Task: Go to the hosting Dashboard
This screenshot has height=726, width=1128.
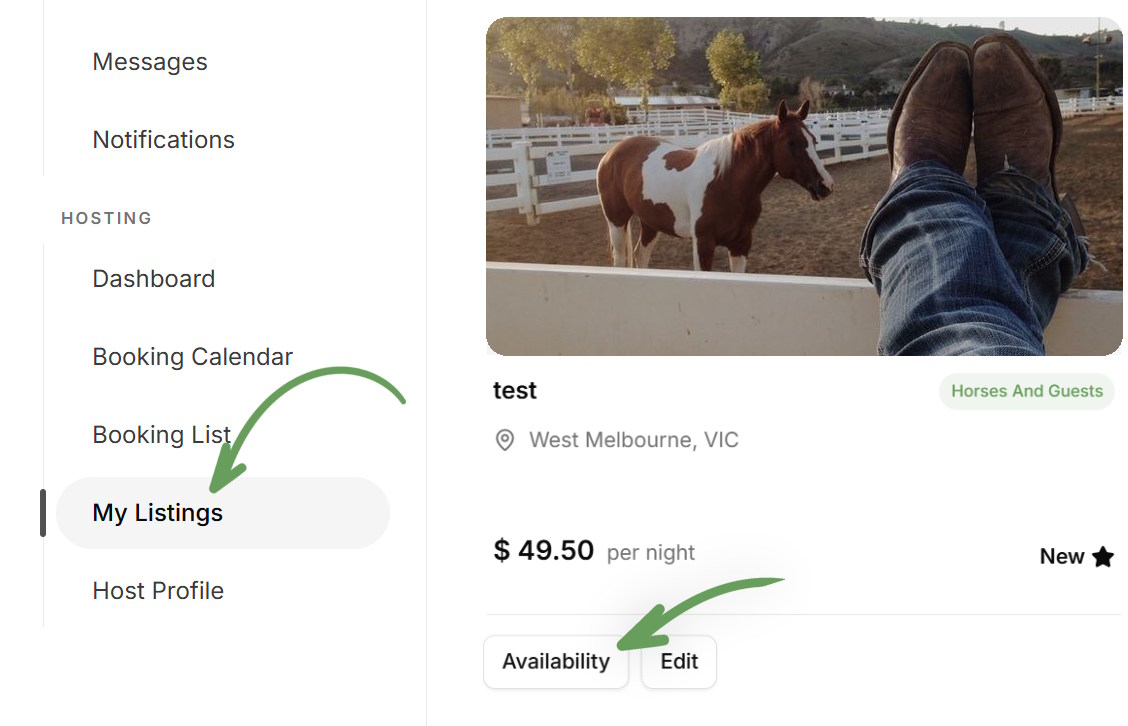Action: pos(153,278)
